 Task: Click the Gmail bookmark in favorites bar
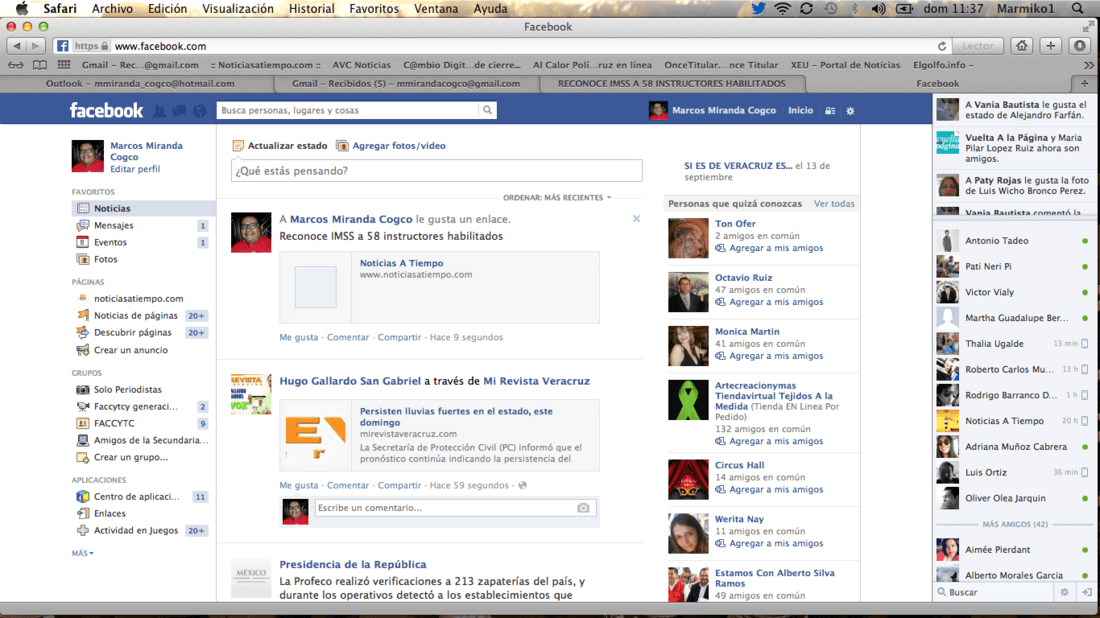[140, 65]
